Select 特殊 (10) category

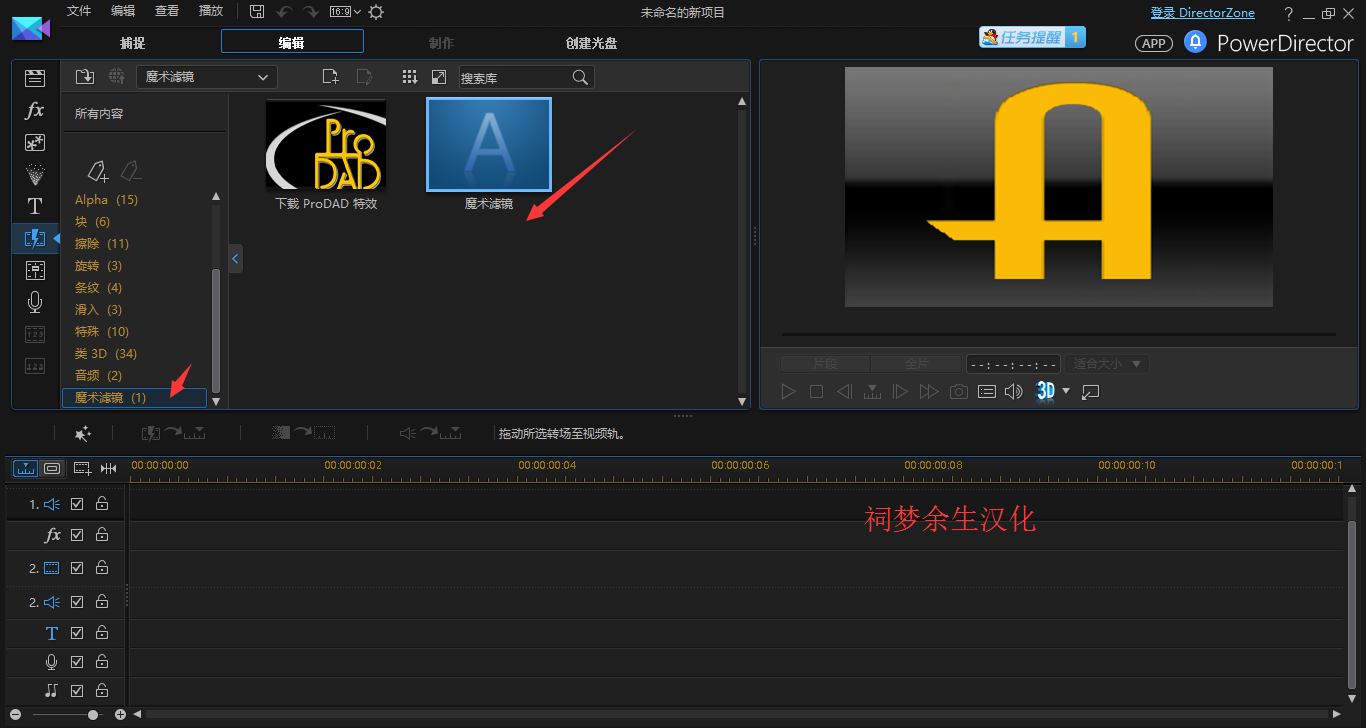pyautogui.click(x=102, y=332)
